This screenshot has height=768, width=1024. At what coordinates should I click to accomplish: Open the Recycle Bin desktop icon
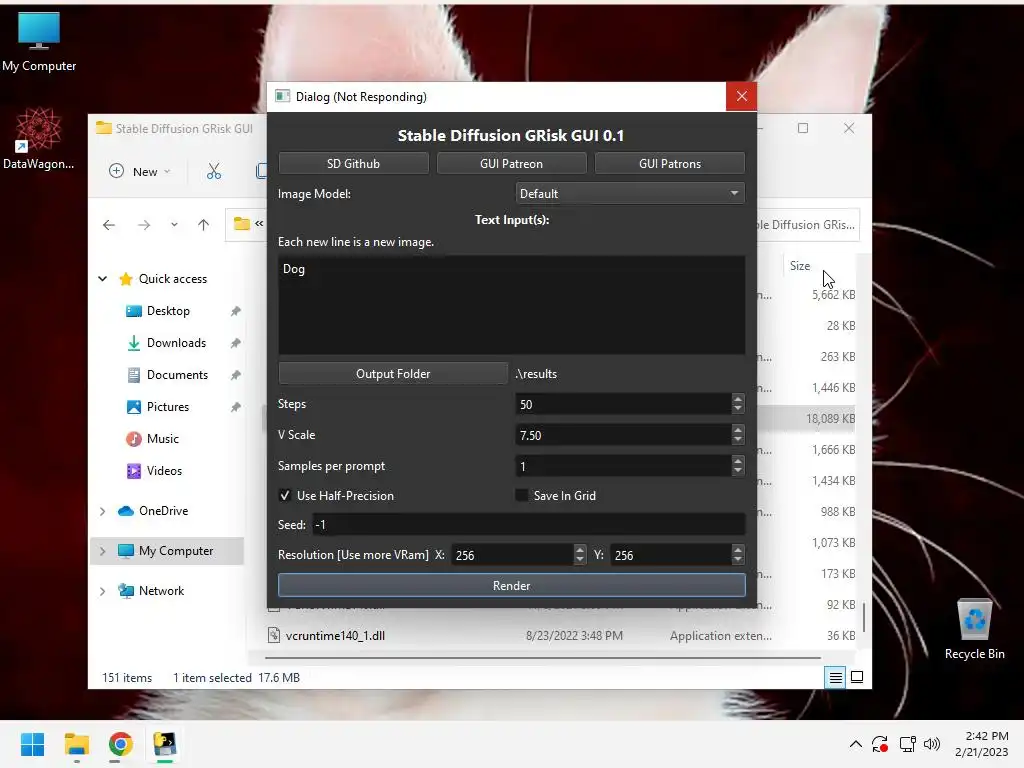click(974, 630)
